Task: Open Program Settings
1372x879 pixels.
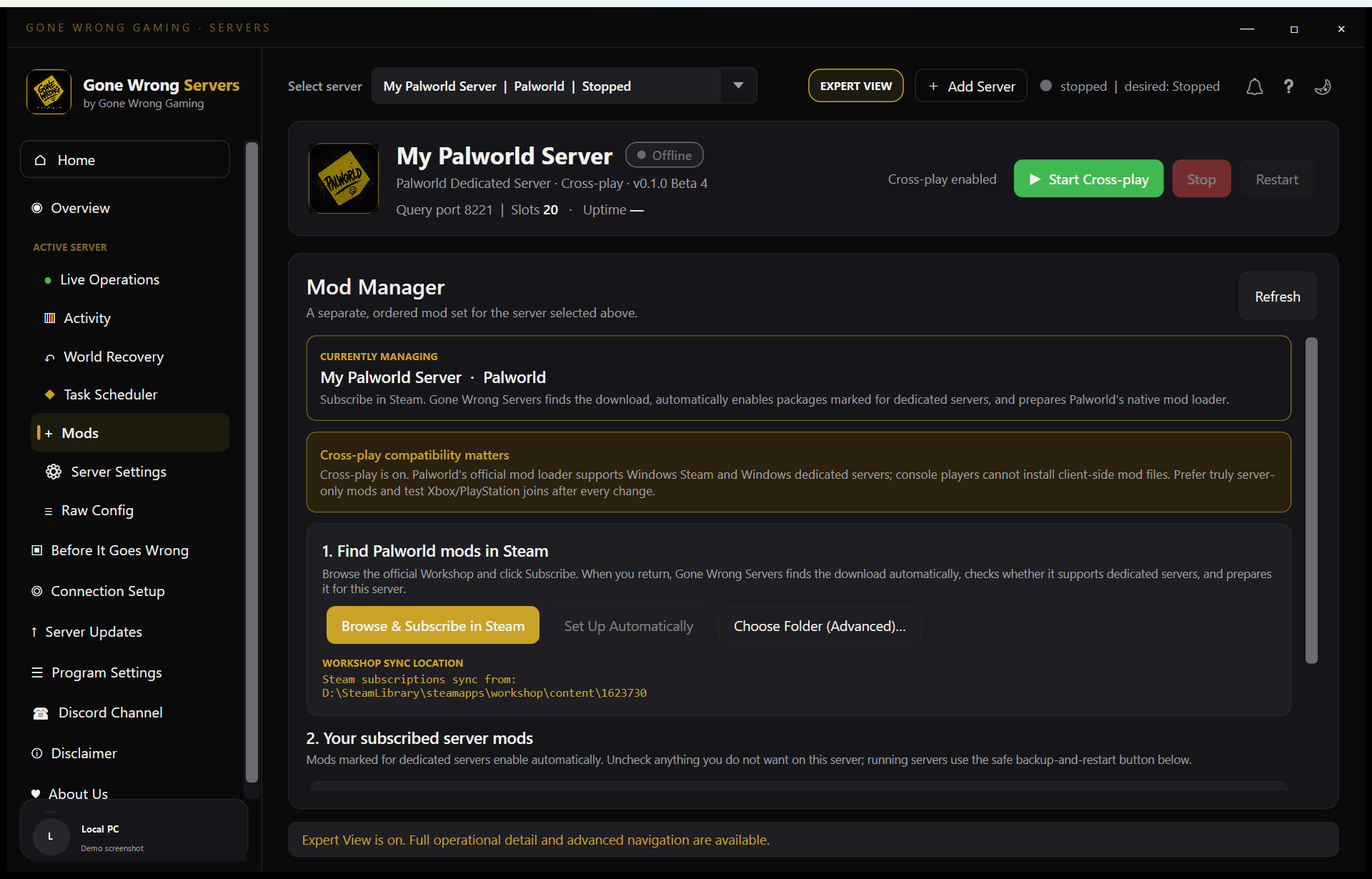Action: 125,672
